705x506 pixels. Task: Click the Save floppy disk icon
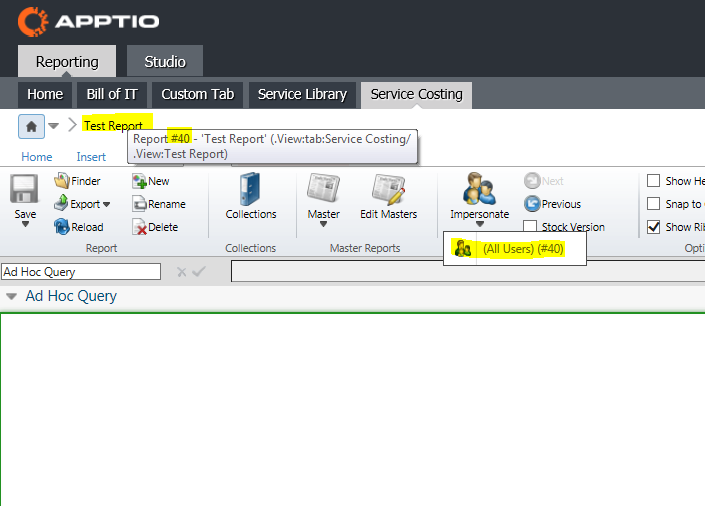point(24,189)
